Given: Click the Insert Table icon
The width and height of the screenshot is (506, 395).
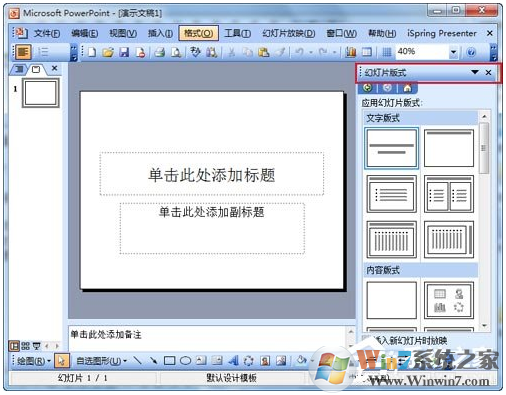Looking at the screenshot, I should pyautogui.click(x=367, y=52).
